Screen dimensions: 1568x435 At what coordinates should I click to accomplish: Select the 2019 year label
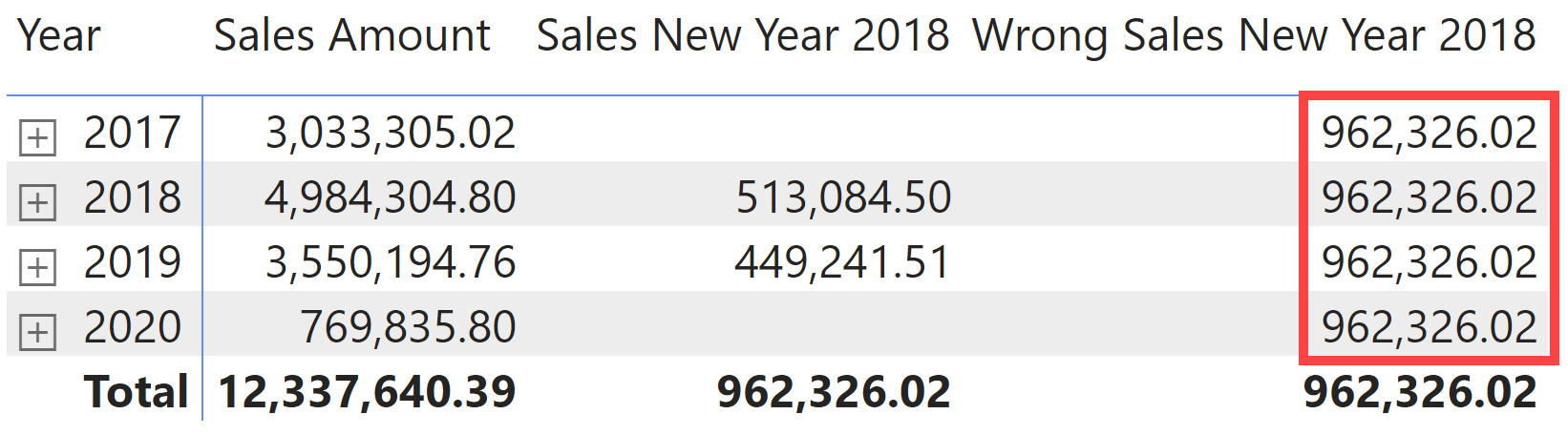click(x=133, y=262)
